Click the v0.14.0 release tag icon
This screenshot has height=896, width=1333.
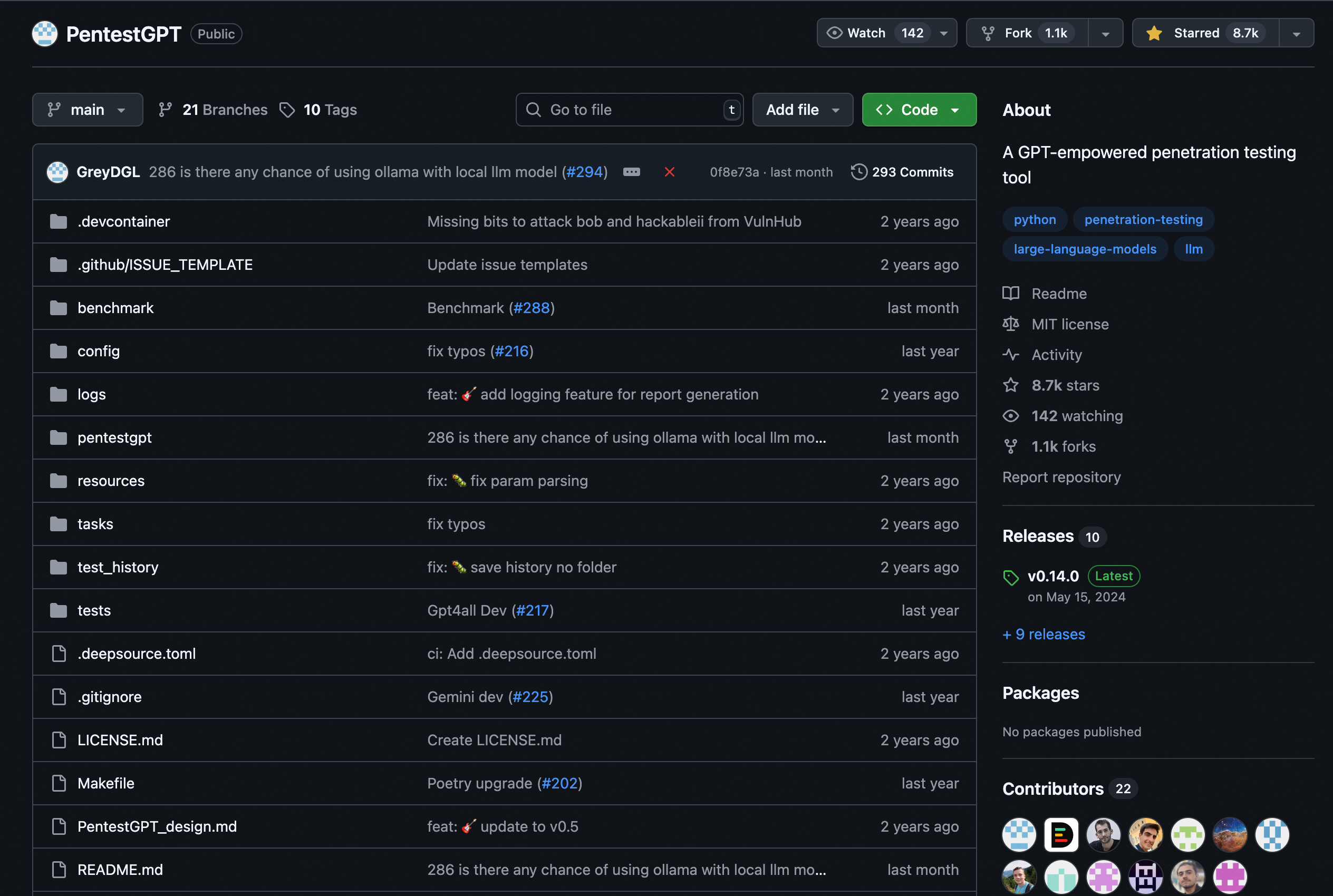[1011, 577]
